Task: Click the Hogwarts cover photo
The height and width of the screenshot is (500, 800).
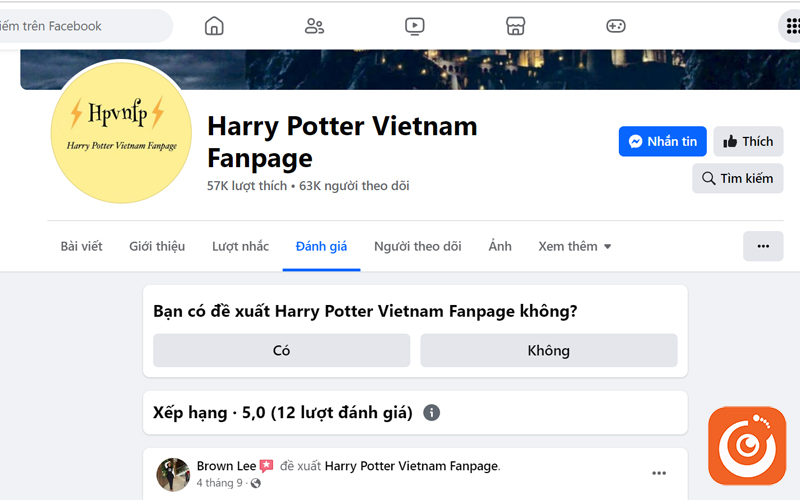Action: tap(410, 69)
